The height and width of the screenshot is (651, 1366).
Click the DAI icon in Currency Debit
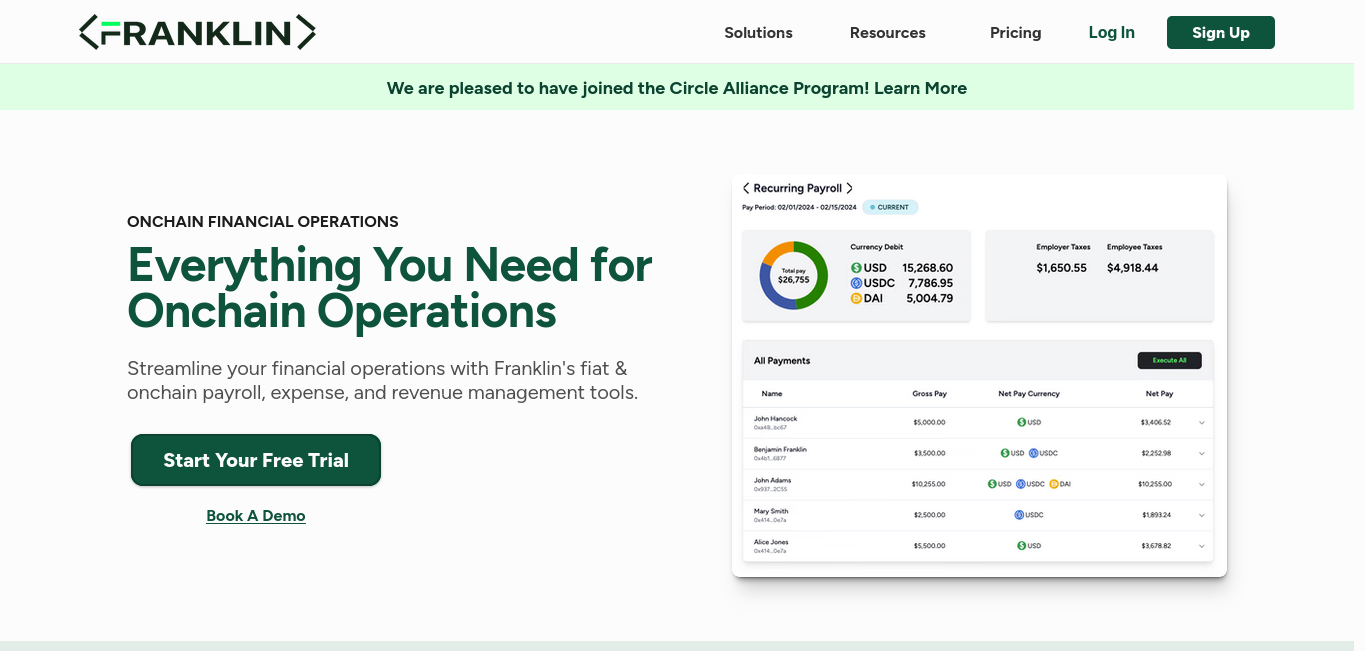[x=856, y=298]
